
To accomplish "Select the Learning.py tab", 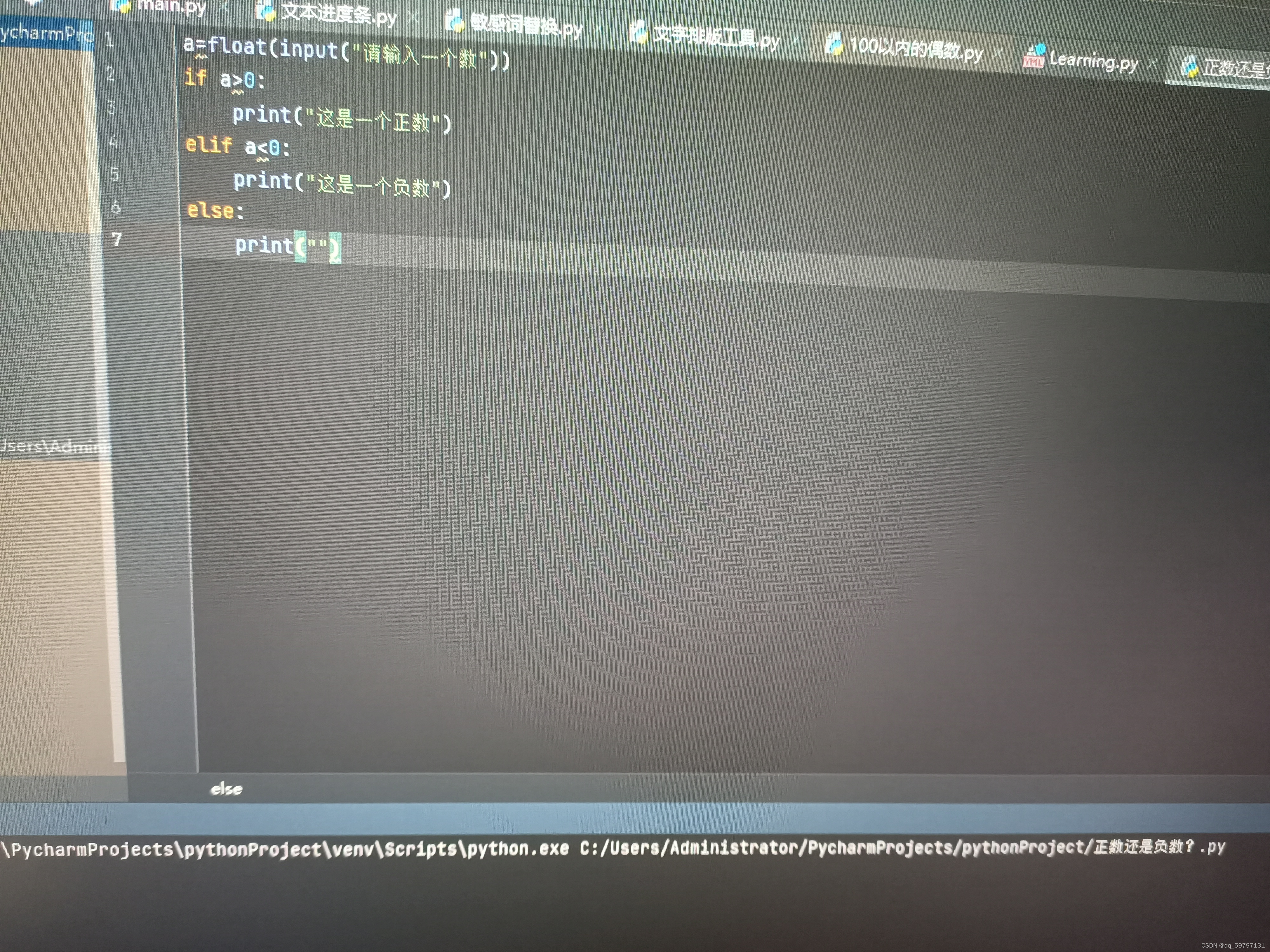I will click(1093, 61).
